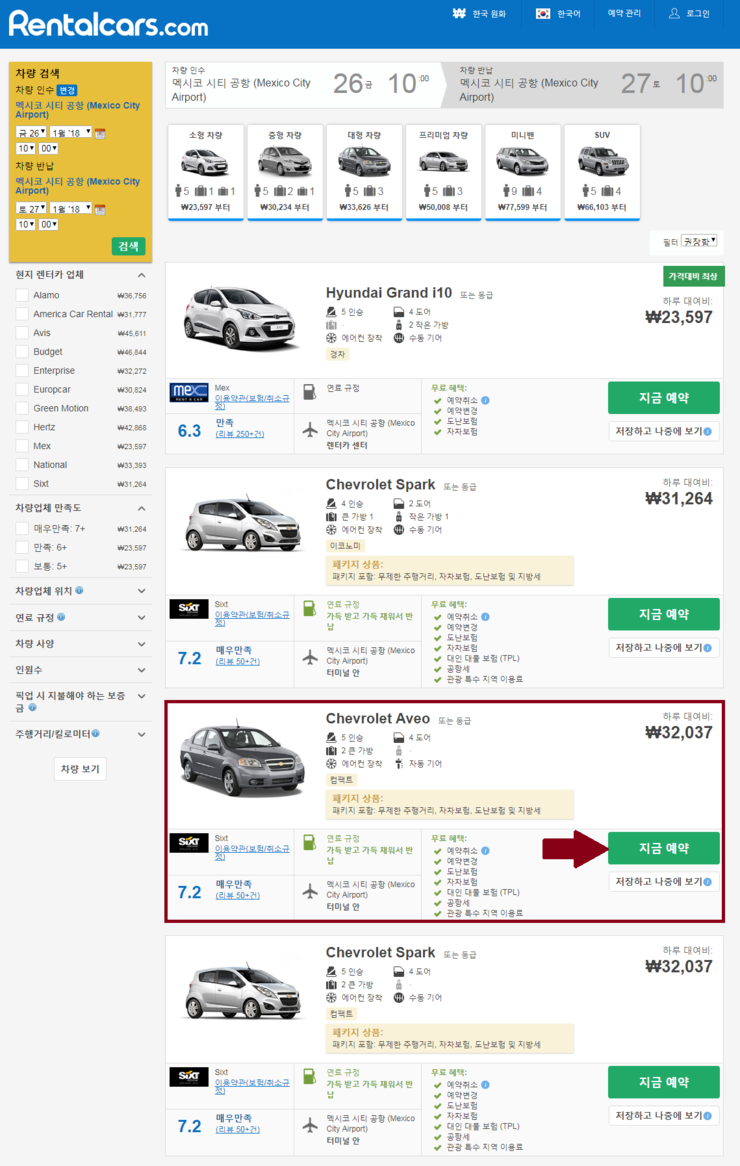The width and height of the screenshot is (740, 1166).
Task: Expand the 인원수 filter section
Action: coord(141,670)
